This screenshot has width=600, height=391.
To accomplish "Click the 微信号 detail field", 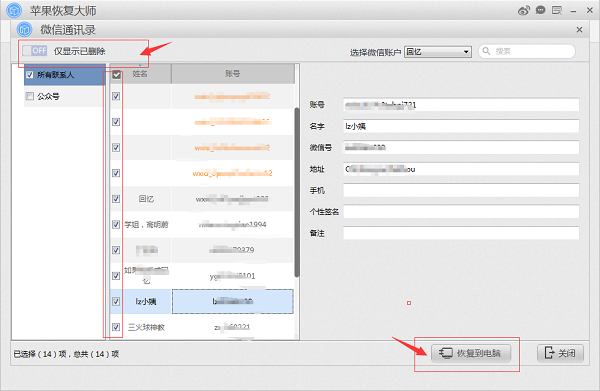I will click(461, 148).
